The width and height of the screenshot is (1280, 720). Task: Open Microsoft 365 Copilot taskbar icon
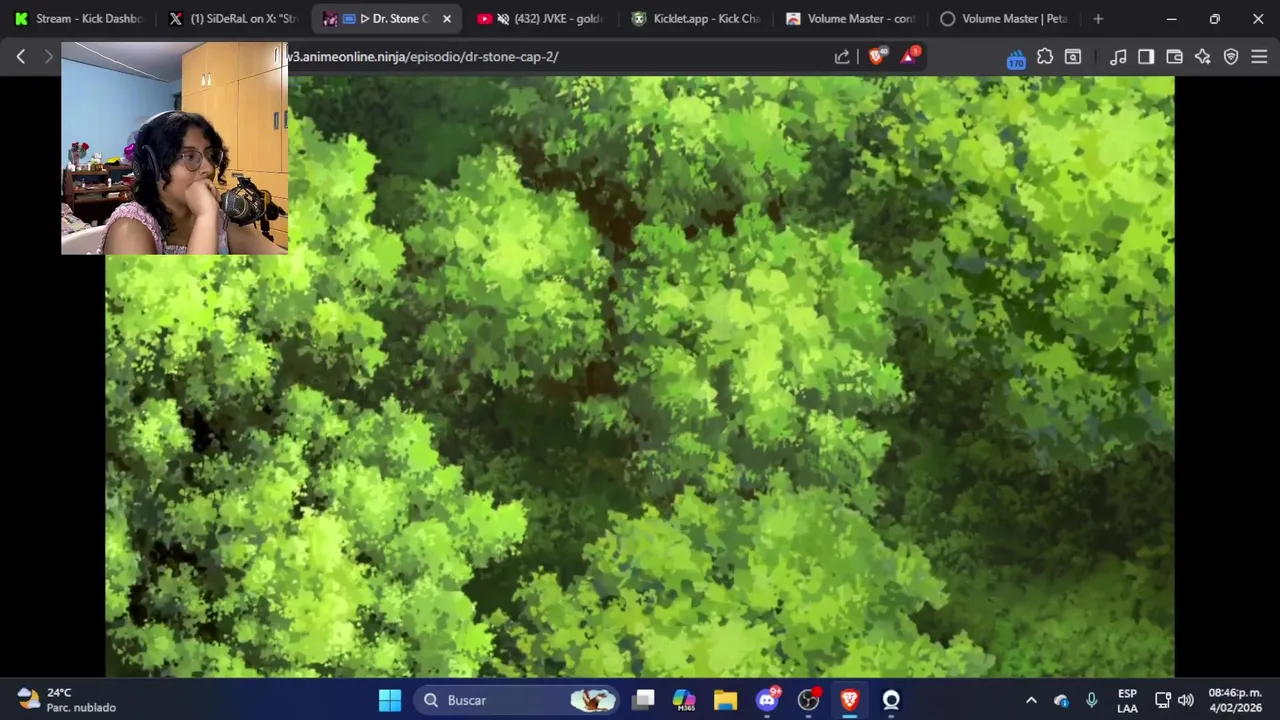click(x=684, y=700)
